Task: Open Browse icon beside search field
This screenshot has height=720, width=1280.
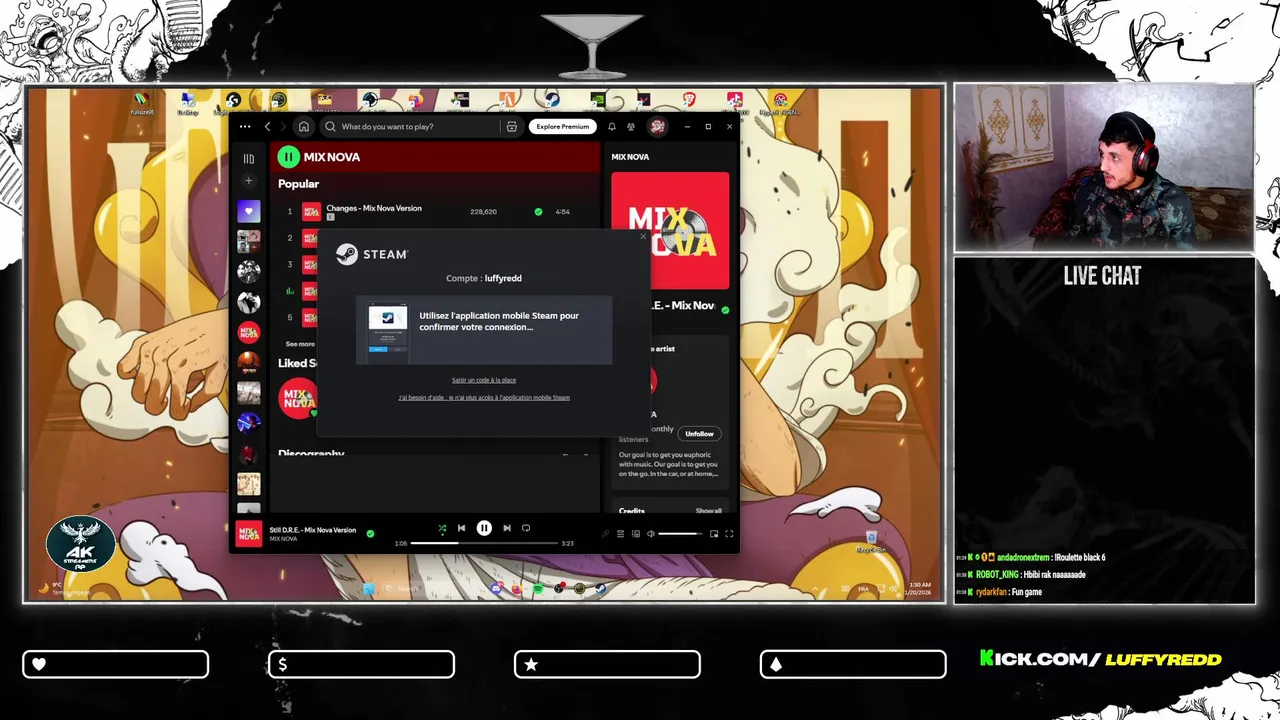Action: (512, 127)
